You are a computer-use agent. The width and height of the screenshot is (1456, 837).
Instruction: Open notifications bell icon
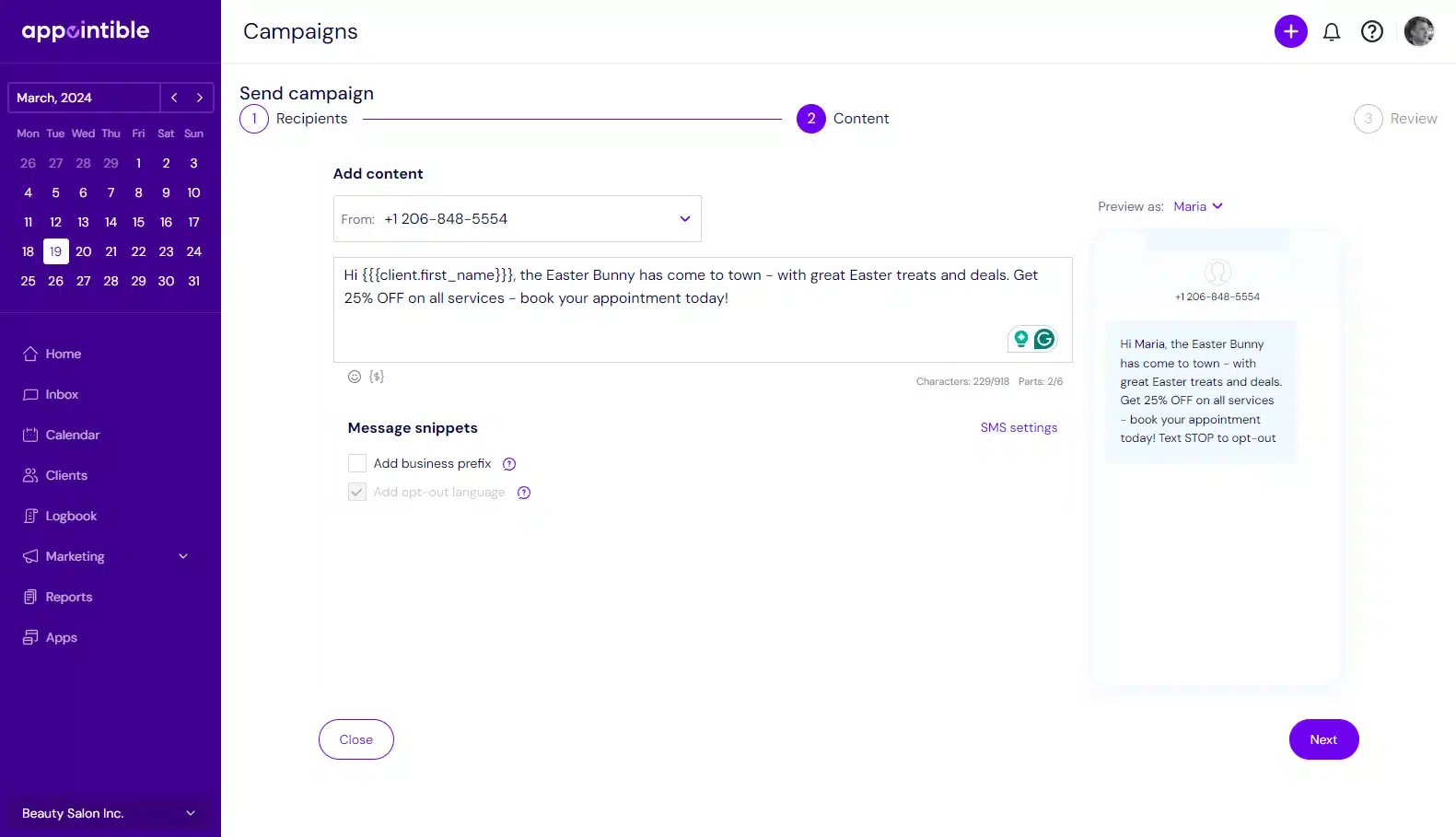click(x=1332, y=32)
